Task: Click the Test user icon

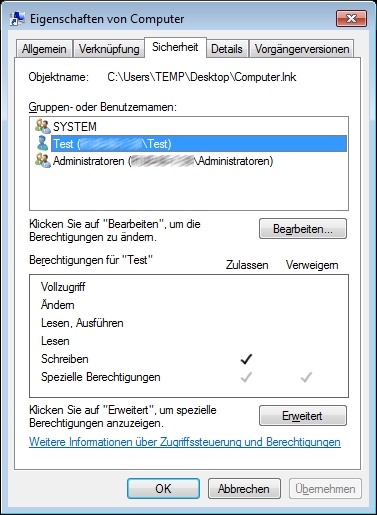Action: [x=43, y=143]
